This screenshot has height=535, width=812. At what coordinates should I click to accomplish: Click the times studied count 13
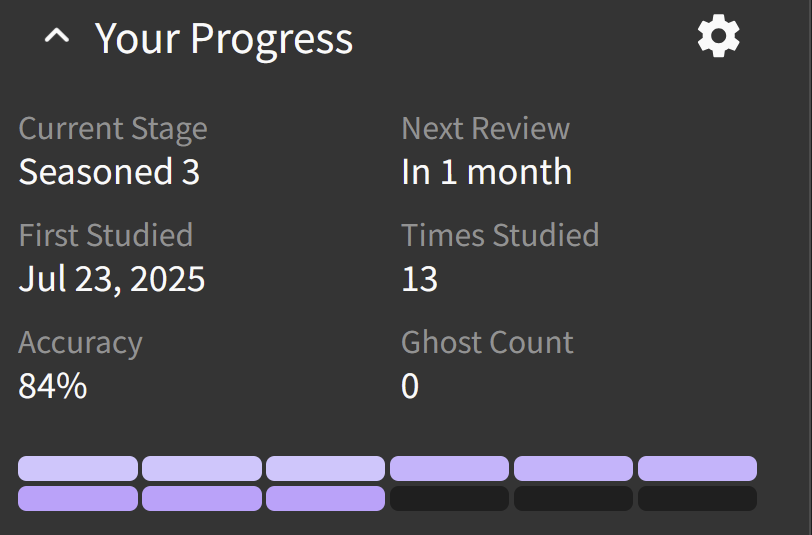[x=419, y=278]
